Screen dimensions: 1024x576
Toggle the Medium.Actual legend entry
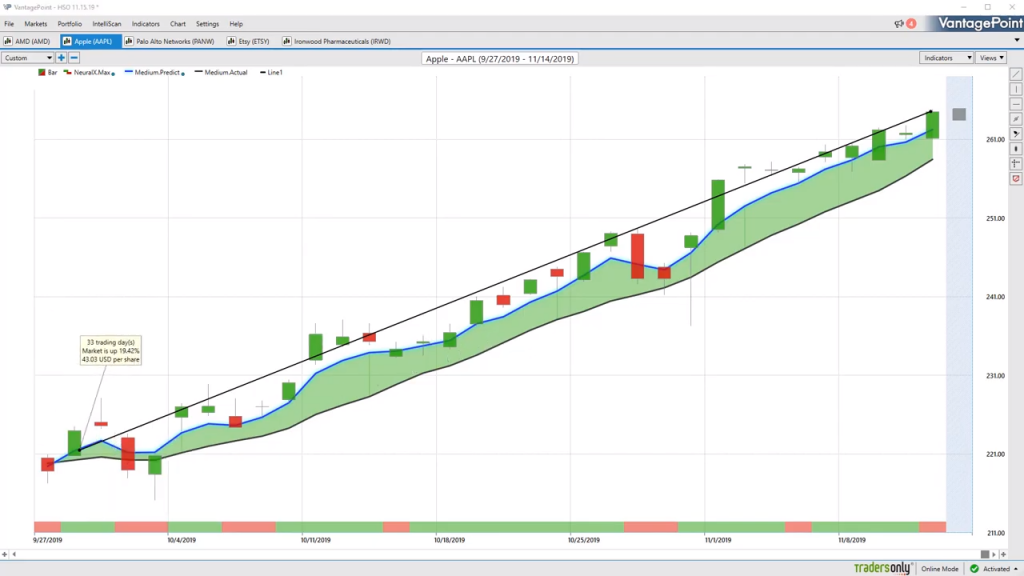pyautogui.click(x=221, y=72)
